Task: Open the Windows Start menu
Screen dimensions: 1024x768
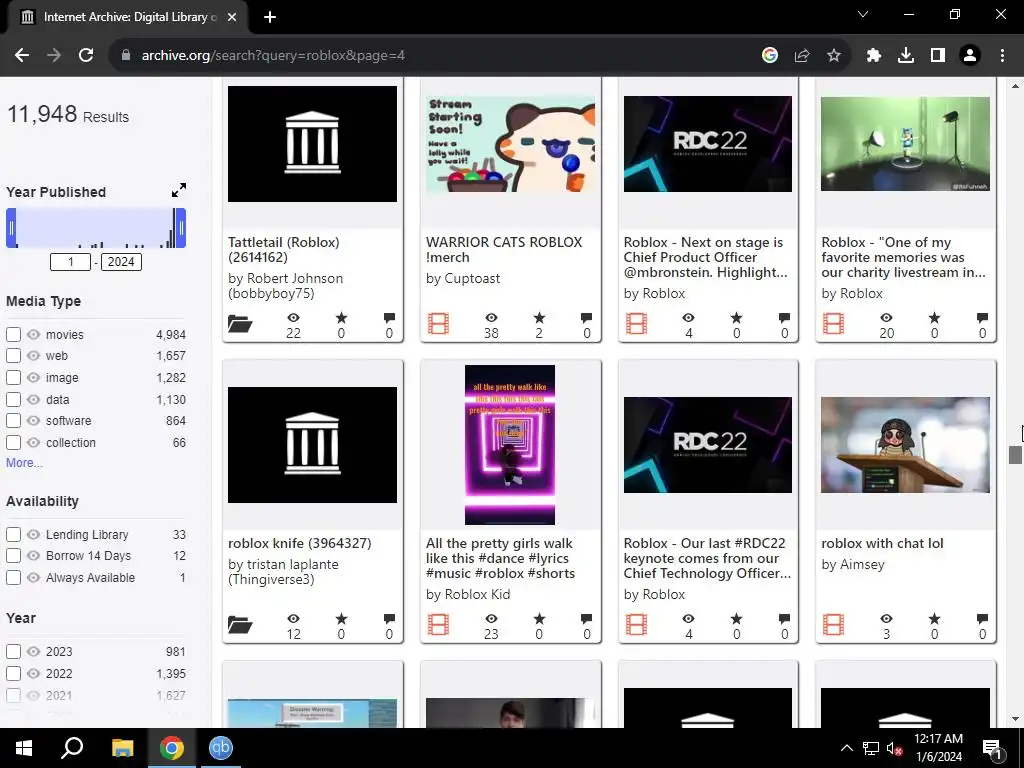Action: coord(24,748)
